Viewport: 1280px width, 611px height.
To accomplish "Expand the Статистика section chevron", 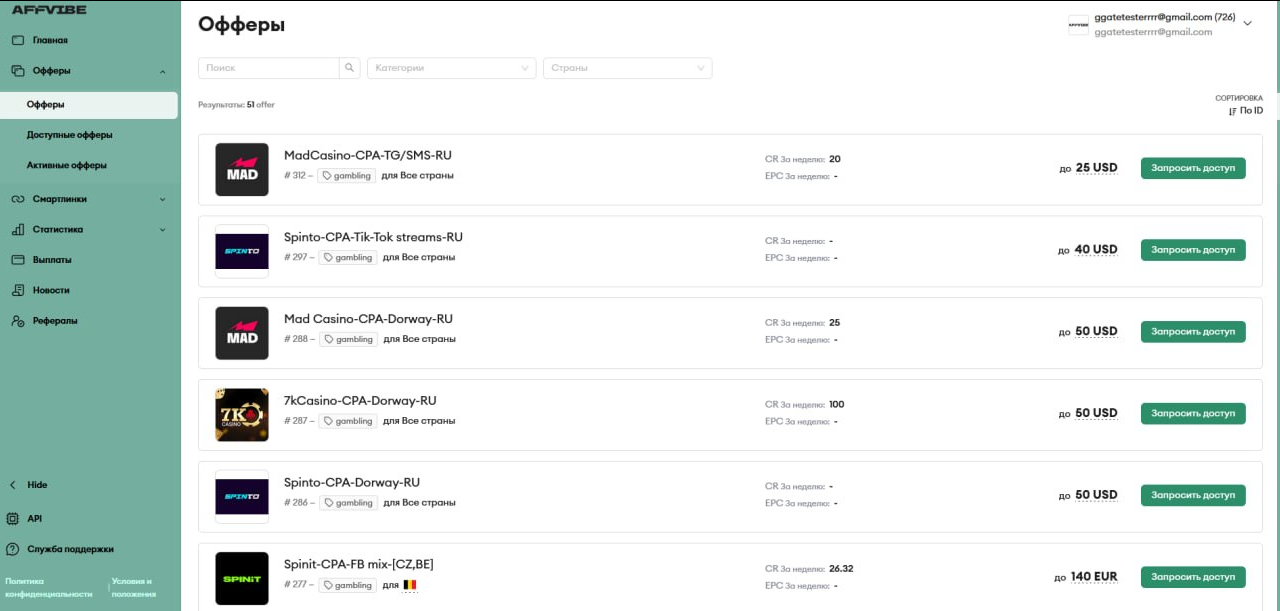I will coord(163,229).
